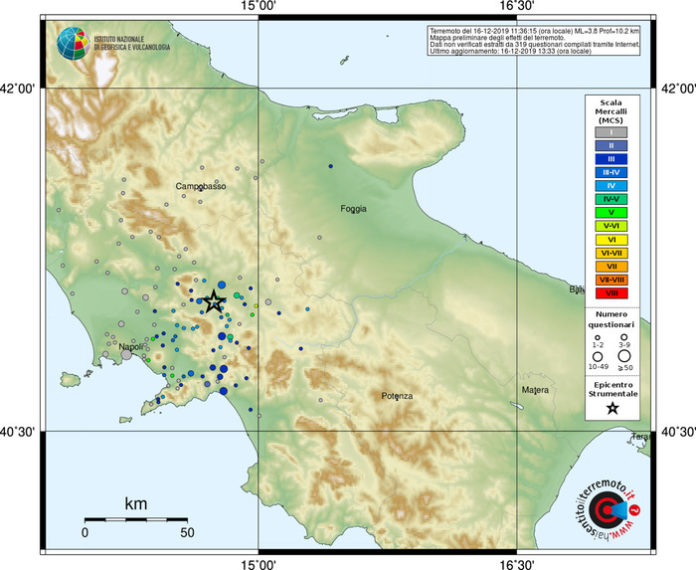Select the 1-2 questionnaires circle symbol
Screen dimensions: 696x570
point(597,338)
